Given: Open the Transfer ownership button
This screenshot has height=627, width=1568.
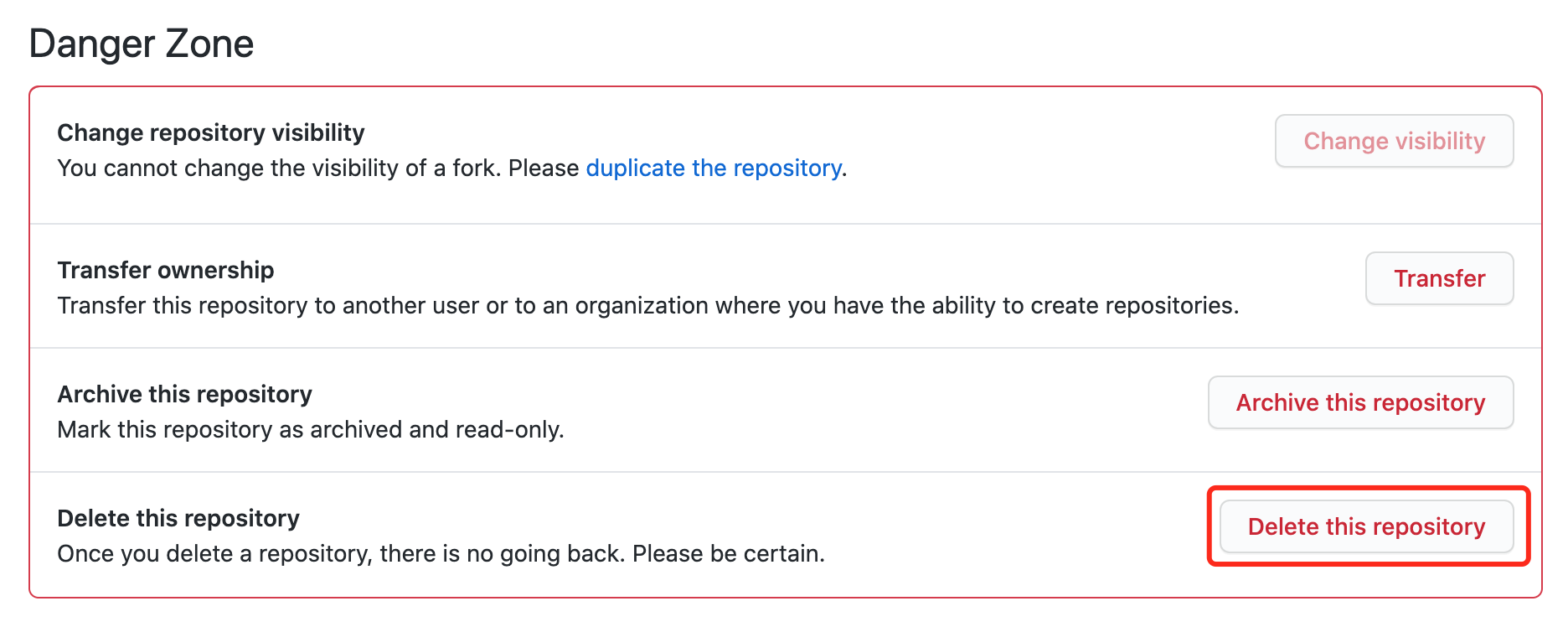Looking at the screenshot, I should tap(1439, 278).
